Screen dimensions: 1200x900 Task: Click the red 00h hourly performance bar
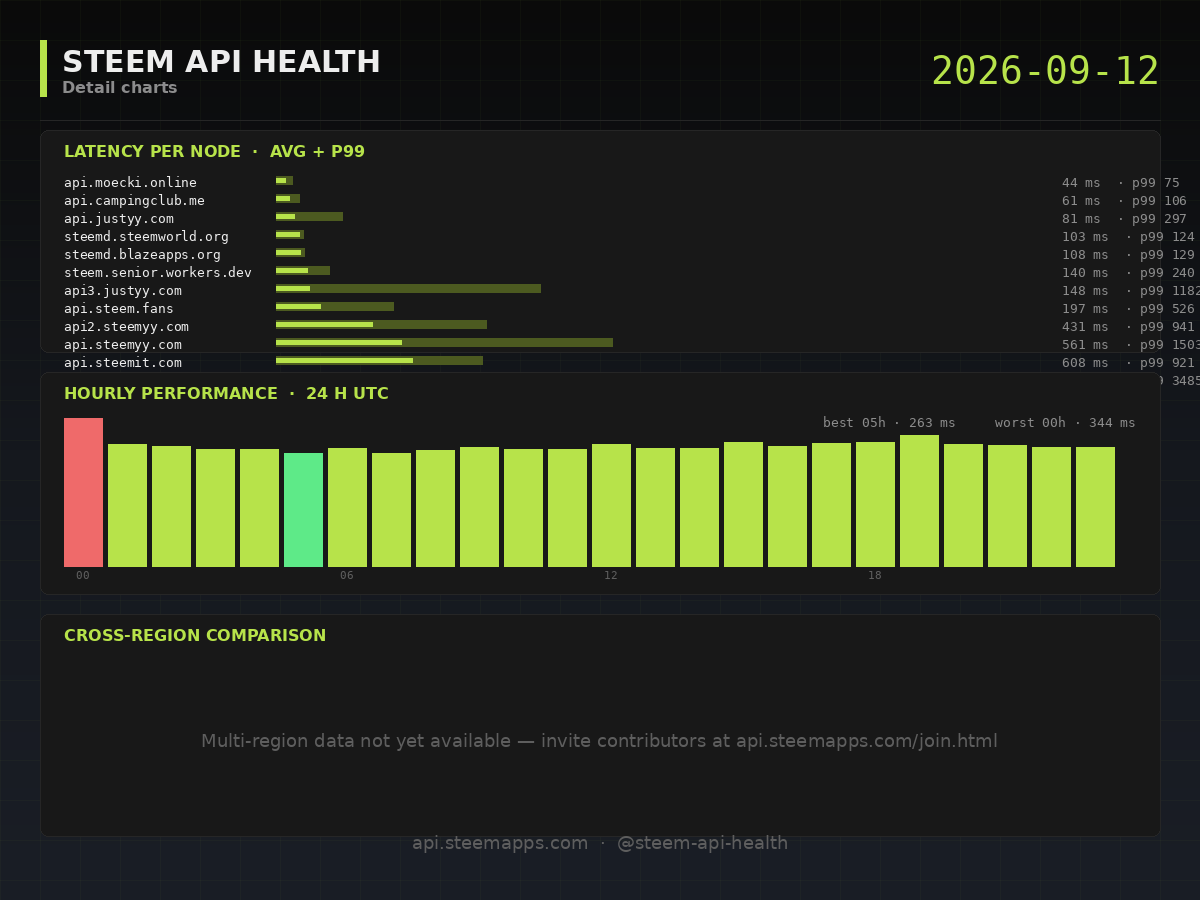(x=83, y=492)
